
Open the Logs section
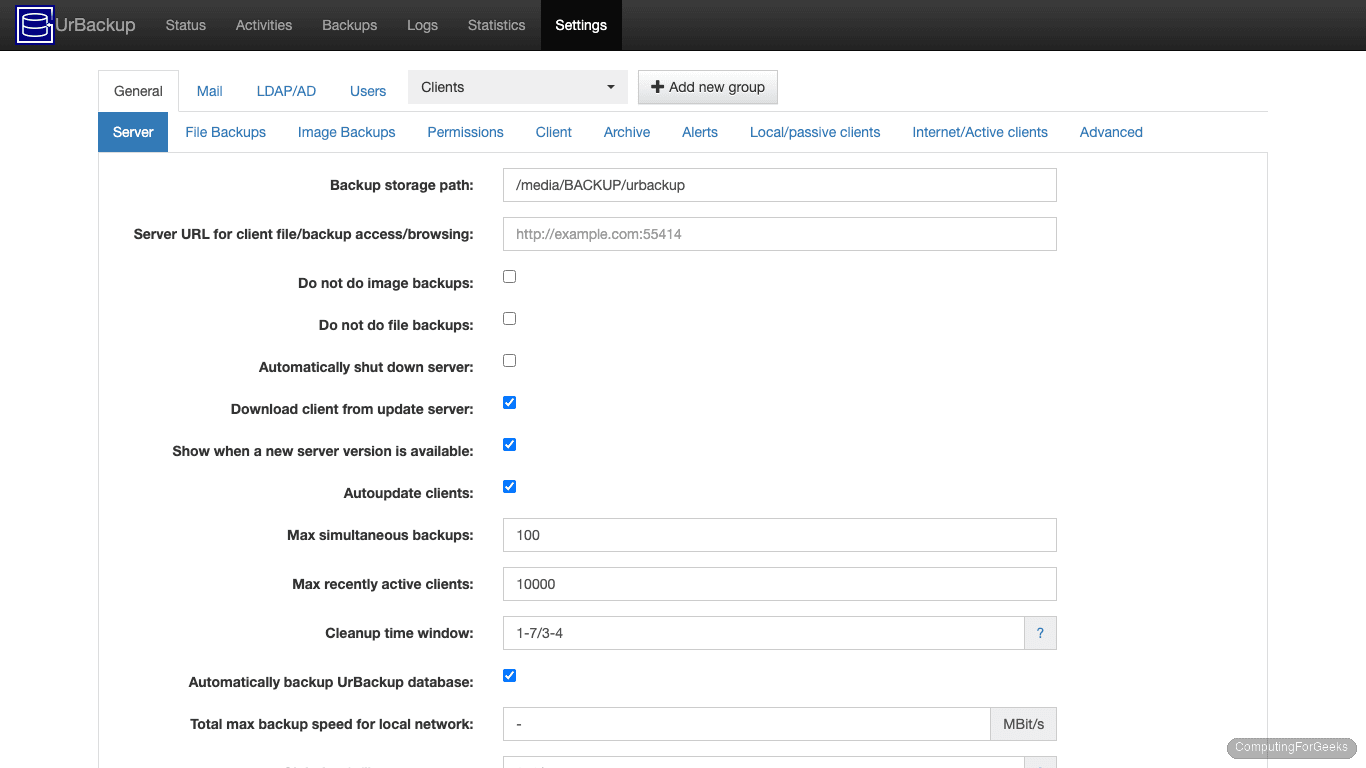tap(422, 25)
